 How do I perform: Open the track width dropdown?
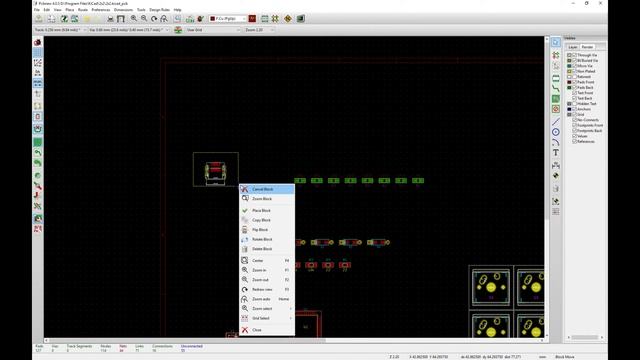click(60, 30)
